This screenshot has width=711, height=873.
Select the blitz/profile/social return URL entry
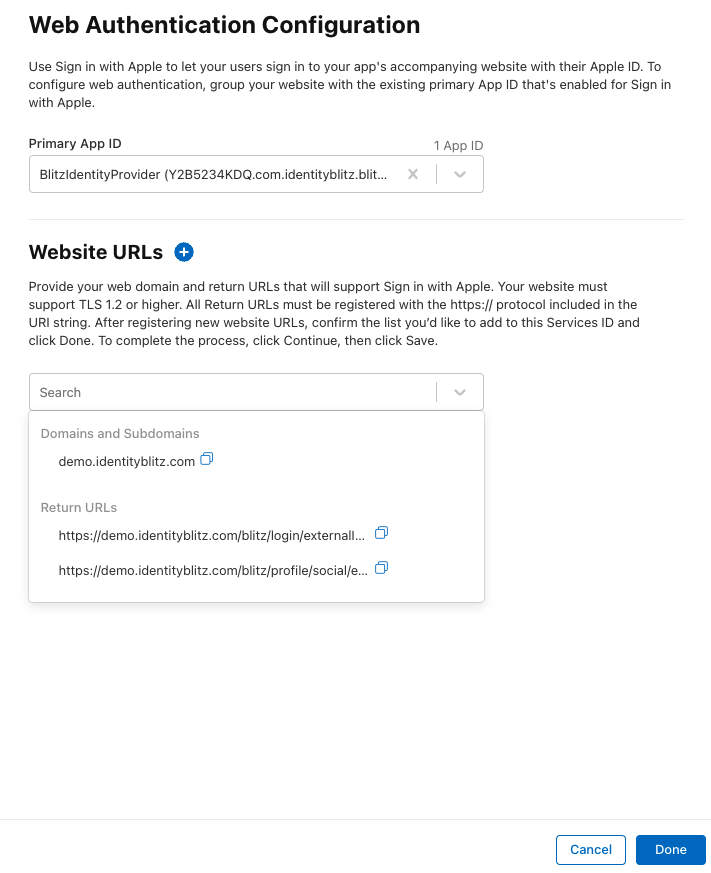click(x=213, y=571)
